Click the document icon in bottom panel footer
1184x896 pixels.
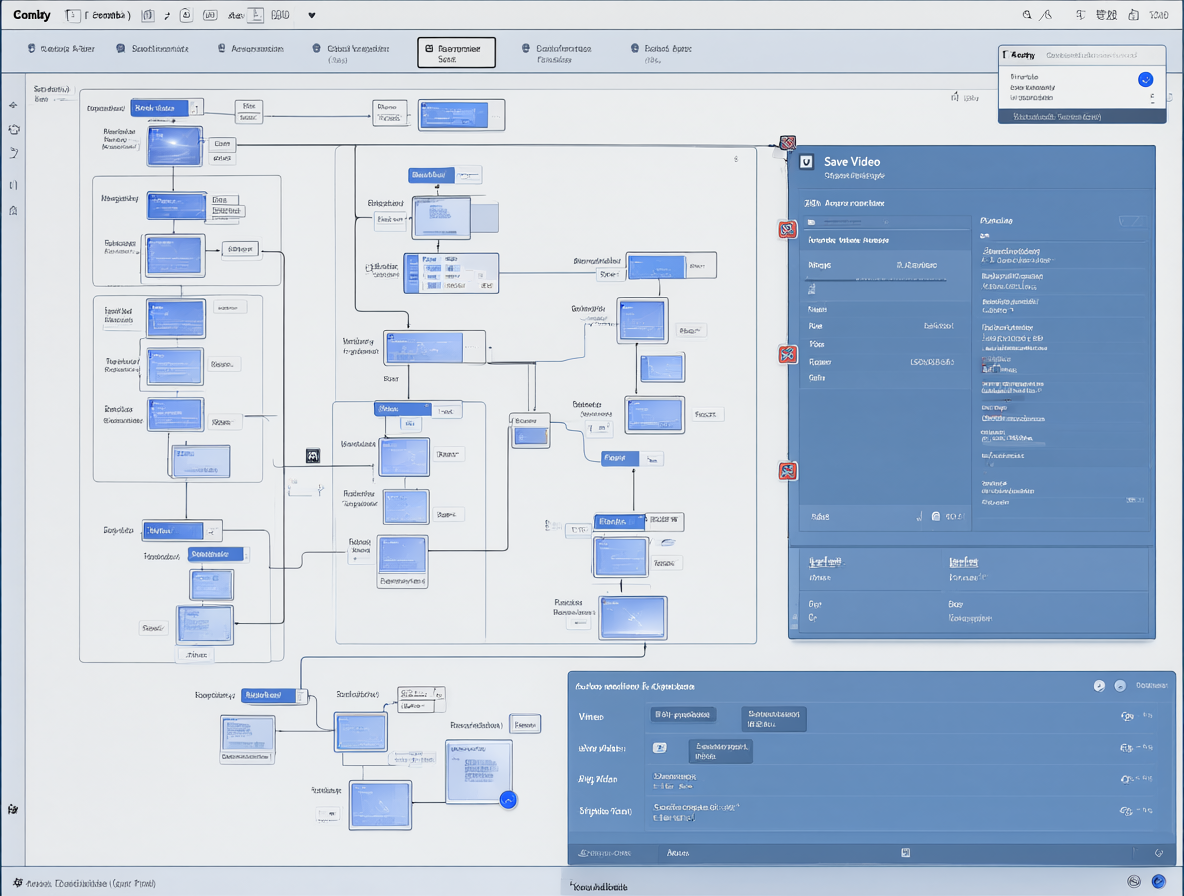905,853
